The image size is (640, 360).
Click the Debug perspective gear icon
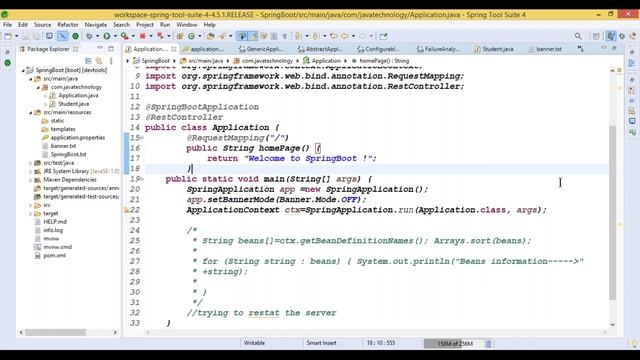click(622, 36)
